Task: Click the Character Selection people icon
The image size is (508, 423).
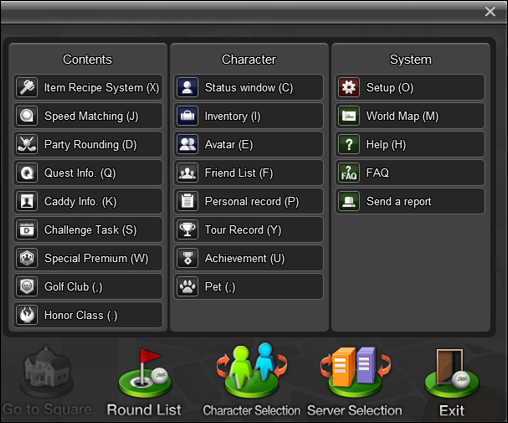Action: coord(252,370)
